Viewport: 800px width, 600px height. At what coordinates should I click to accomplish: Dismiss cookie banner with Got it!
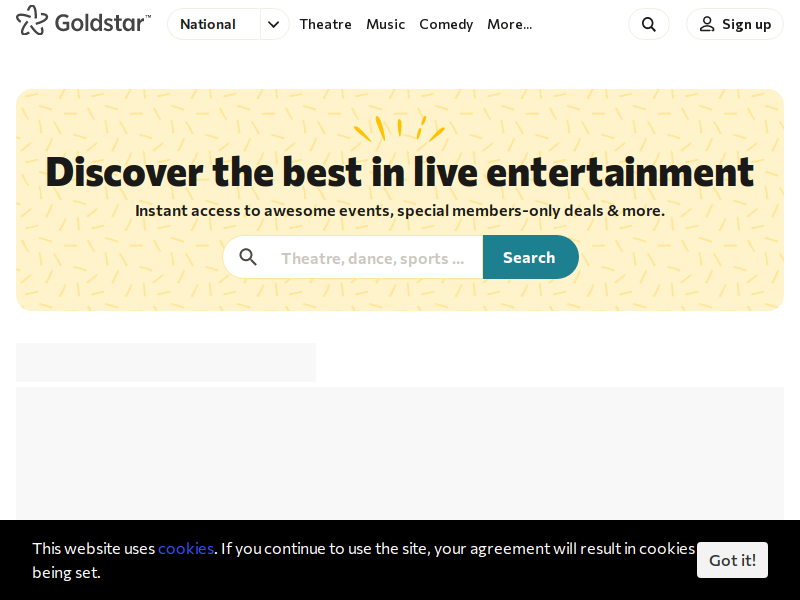[x=732, y=560]
